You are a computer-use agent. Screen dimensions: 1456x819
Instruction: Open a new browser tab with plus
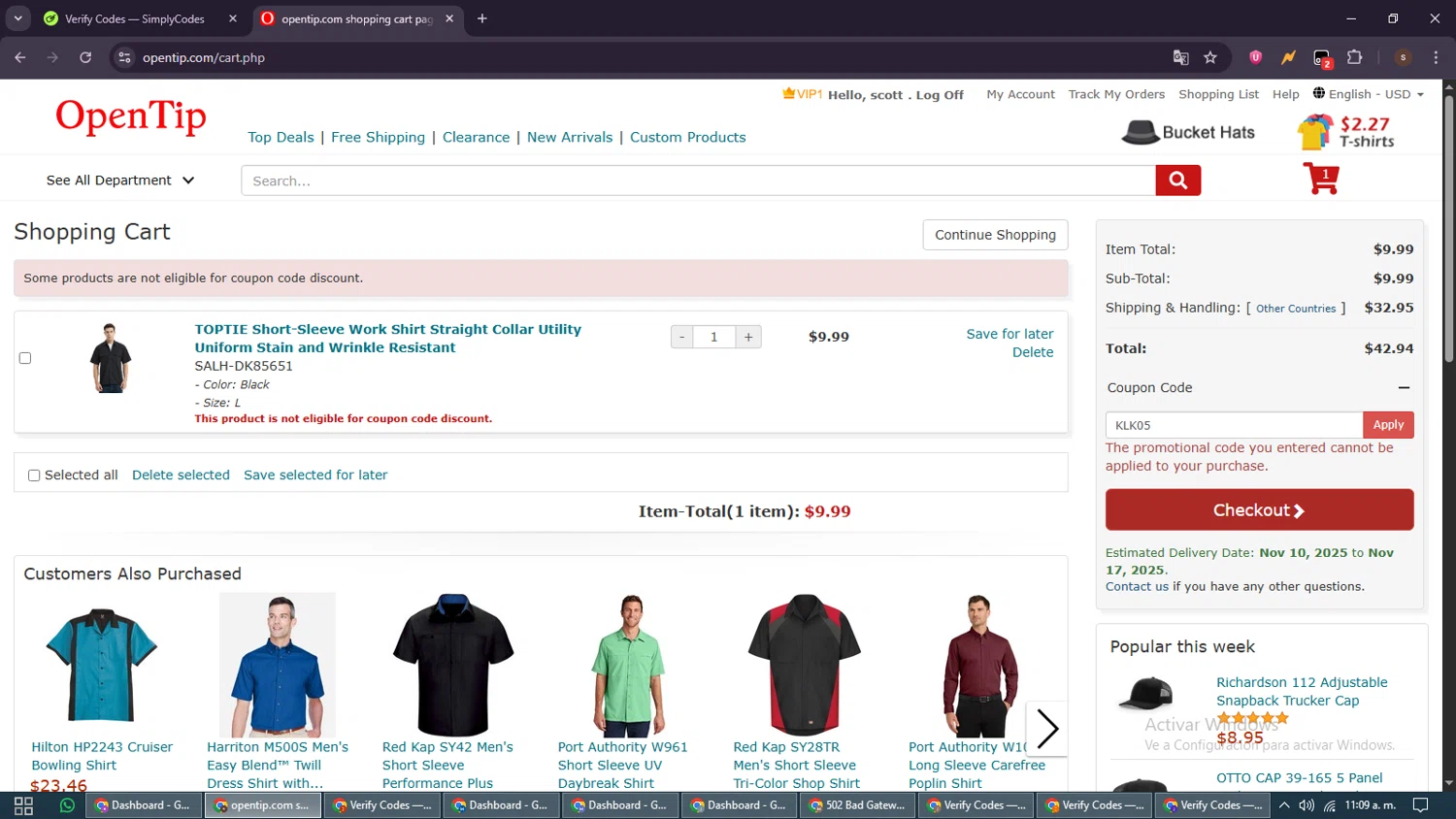click(482, 18)
